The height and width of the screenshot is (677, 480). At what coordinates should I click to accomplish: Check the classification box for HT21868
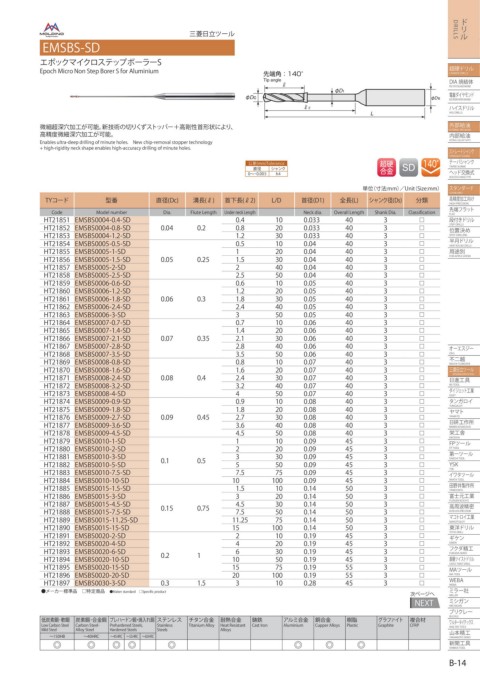422,354
